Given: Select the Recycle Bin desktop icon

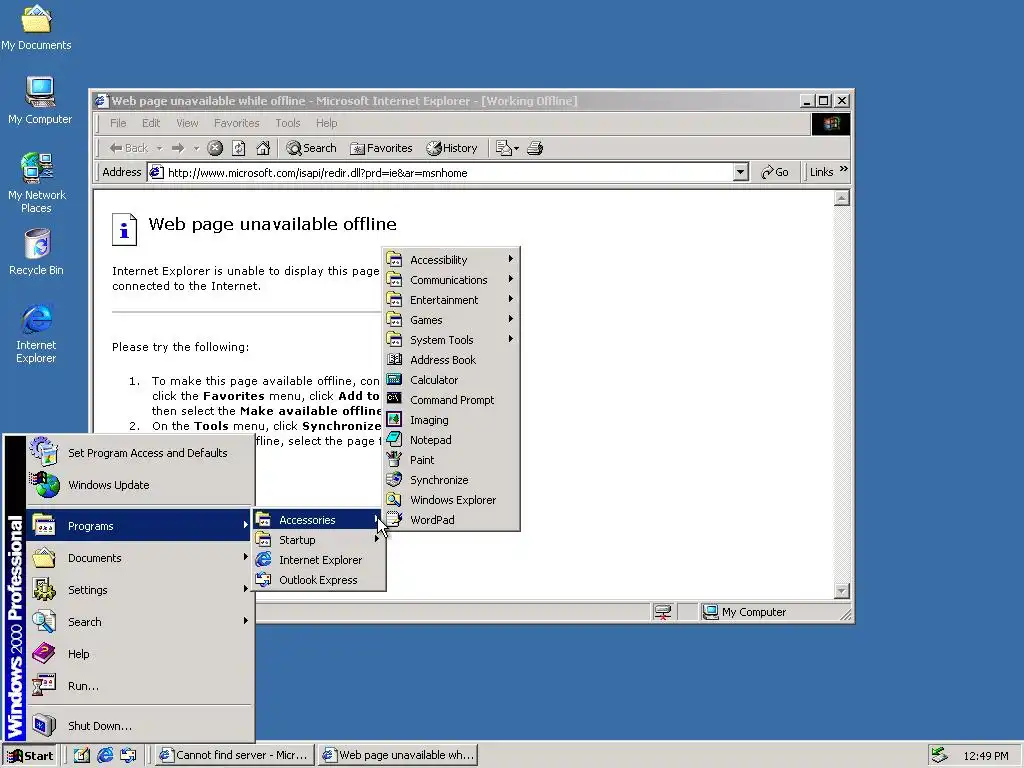Looking at the screenshot, I should (37, 252).
